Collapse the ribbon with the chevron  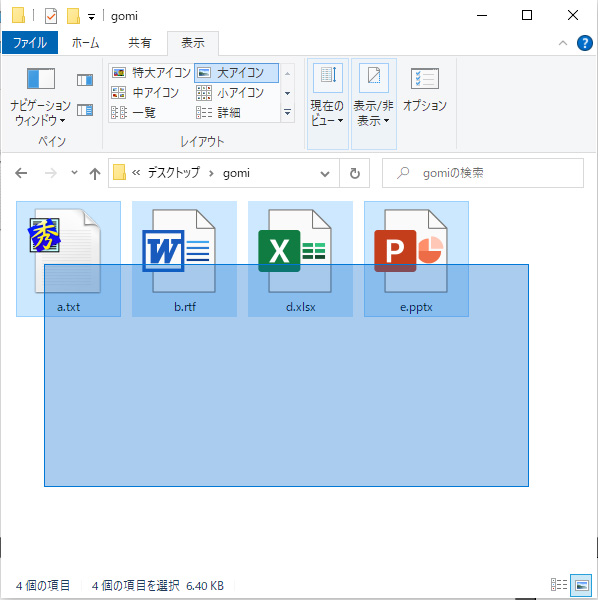point(563,43)
